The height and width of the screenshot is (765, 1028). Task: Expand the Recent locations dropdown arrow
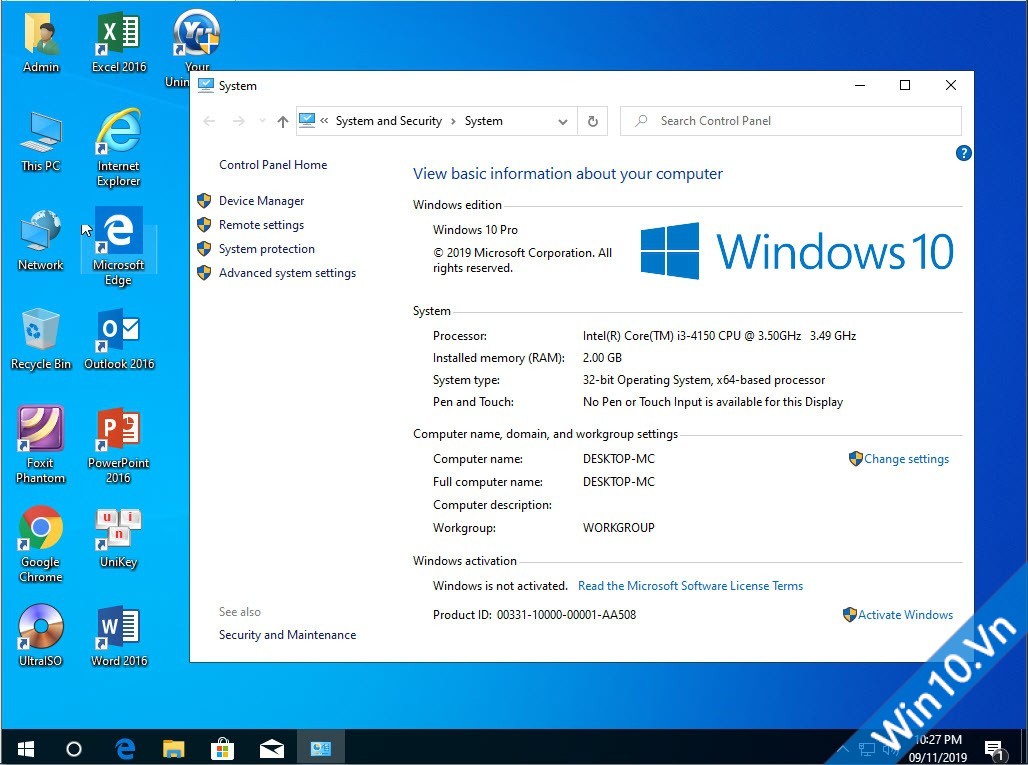[262, 121]
